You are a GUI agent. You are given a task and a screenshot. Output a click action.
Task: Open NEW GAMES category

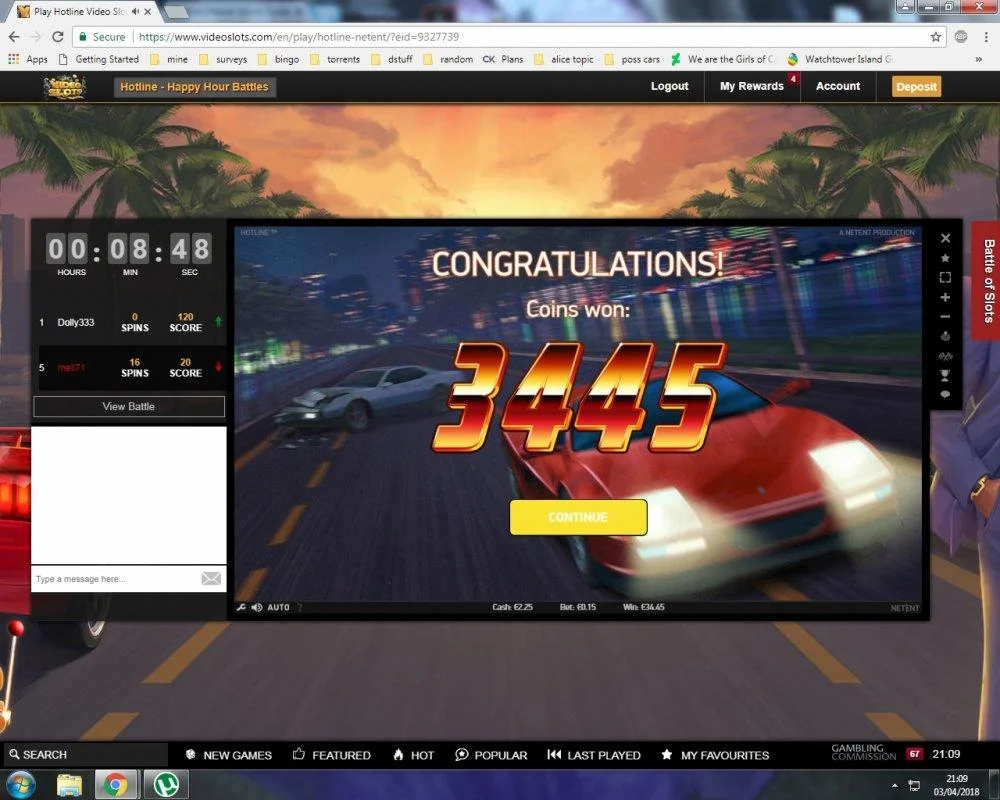[x=228, y=755]
